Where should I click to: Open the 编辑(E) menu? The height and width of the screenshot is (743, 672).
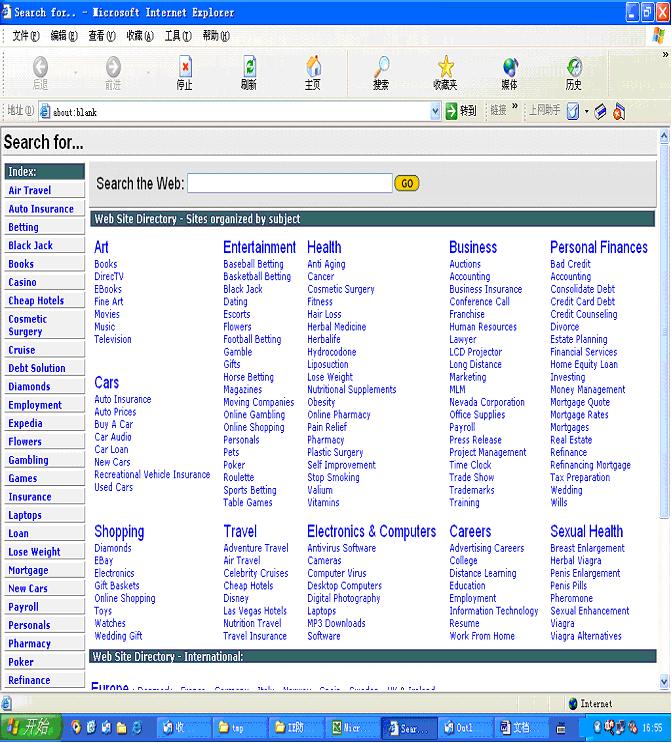point(64,36)
